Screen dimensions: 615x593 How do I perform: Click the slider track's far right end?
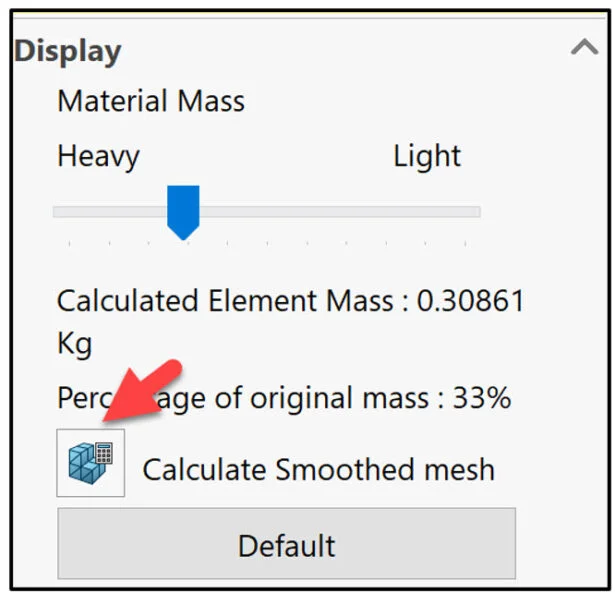[x=475, y=212]
